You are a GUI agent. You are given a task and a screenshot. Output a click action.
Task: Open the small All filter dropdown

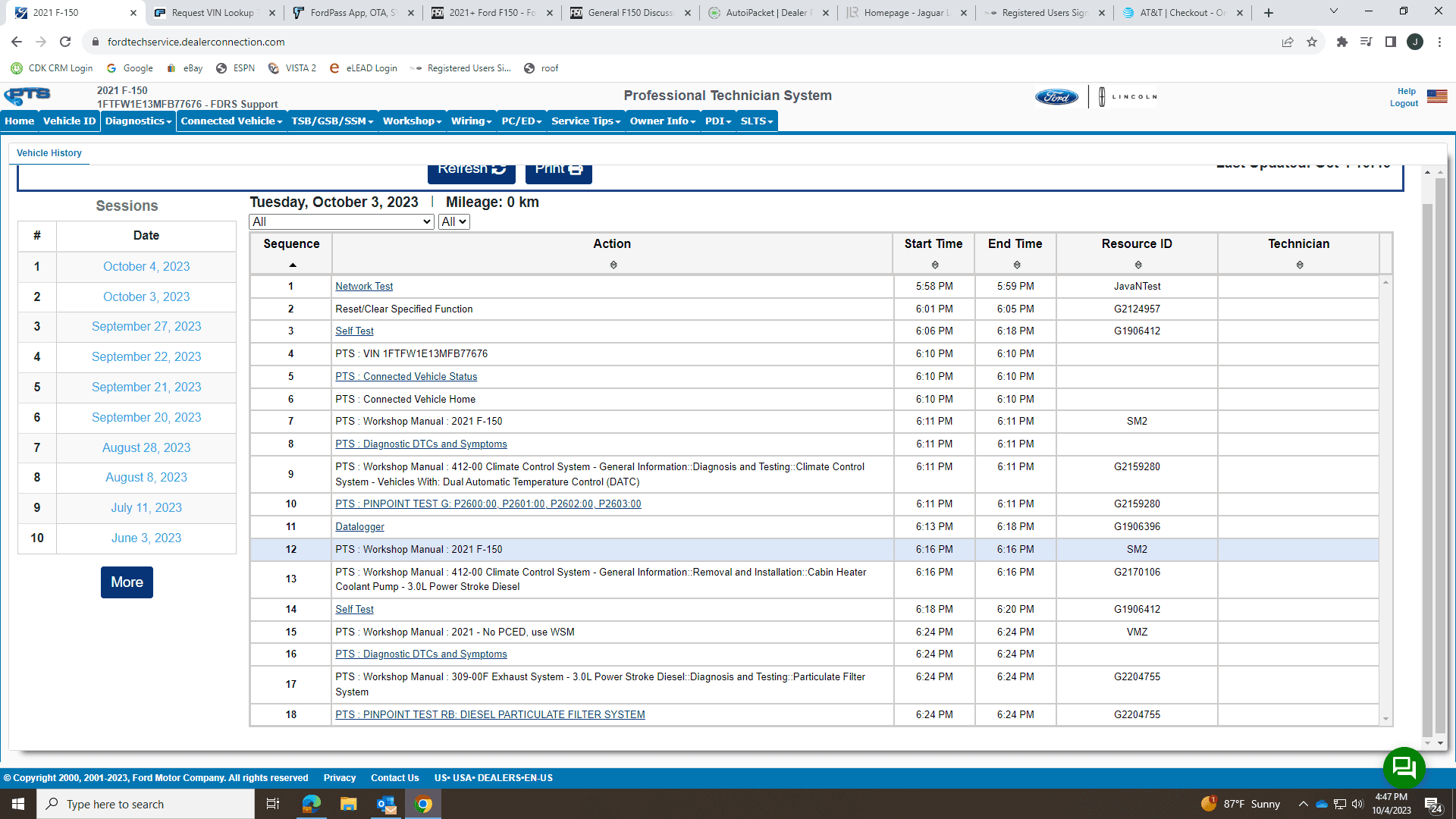tap(453, 221)
